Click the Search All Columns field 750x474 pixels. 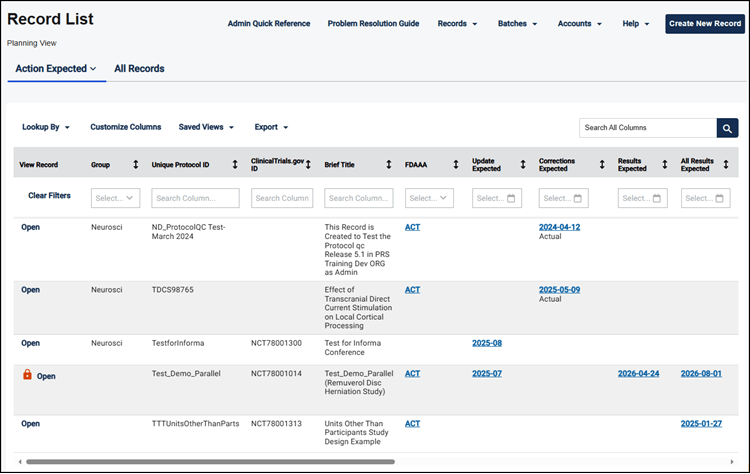pyautogui.click(x=648, y=128)
